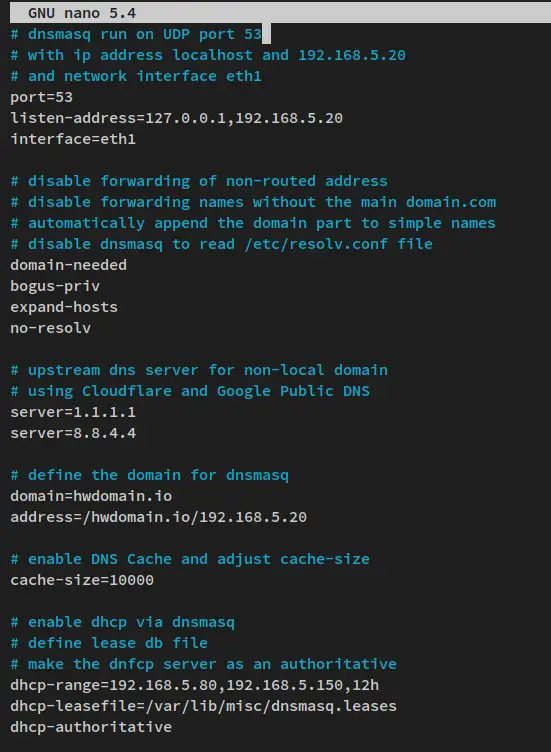Viewport: 551px width, 752px height.
Task: Place cursor on expand-hosts line
Action: tap(64, 307)
